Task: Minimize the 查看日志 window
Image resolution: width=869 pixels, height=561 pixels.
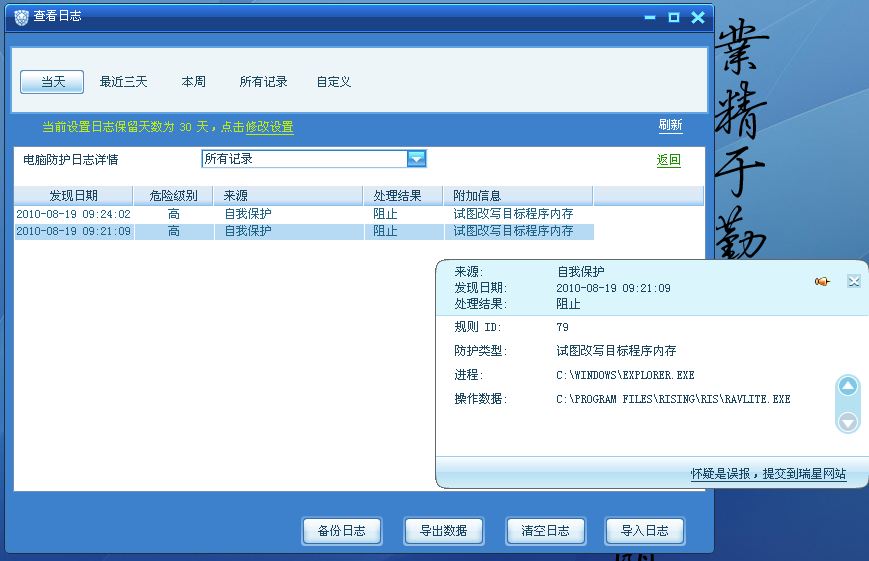Action: (x=650, y=18)
